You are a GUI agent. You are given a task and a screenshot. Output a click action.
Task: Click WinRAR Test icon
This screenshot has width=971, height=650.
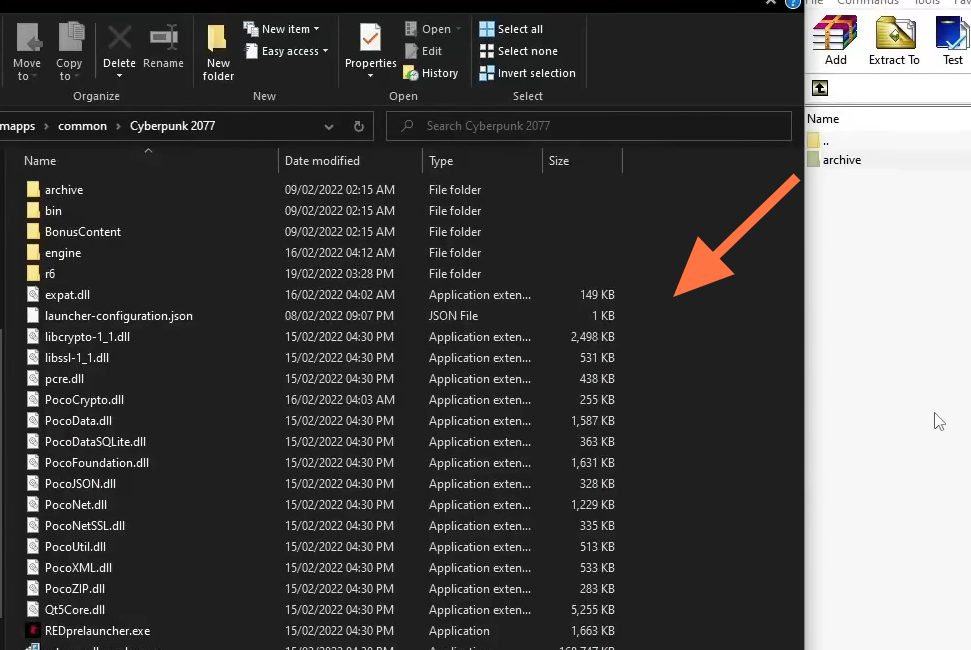click(952, 32)
